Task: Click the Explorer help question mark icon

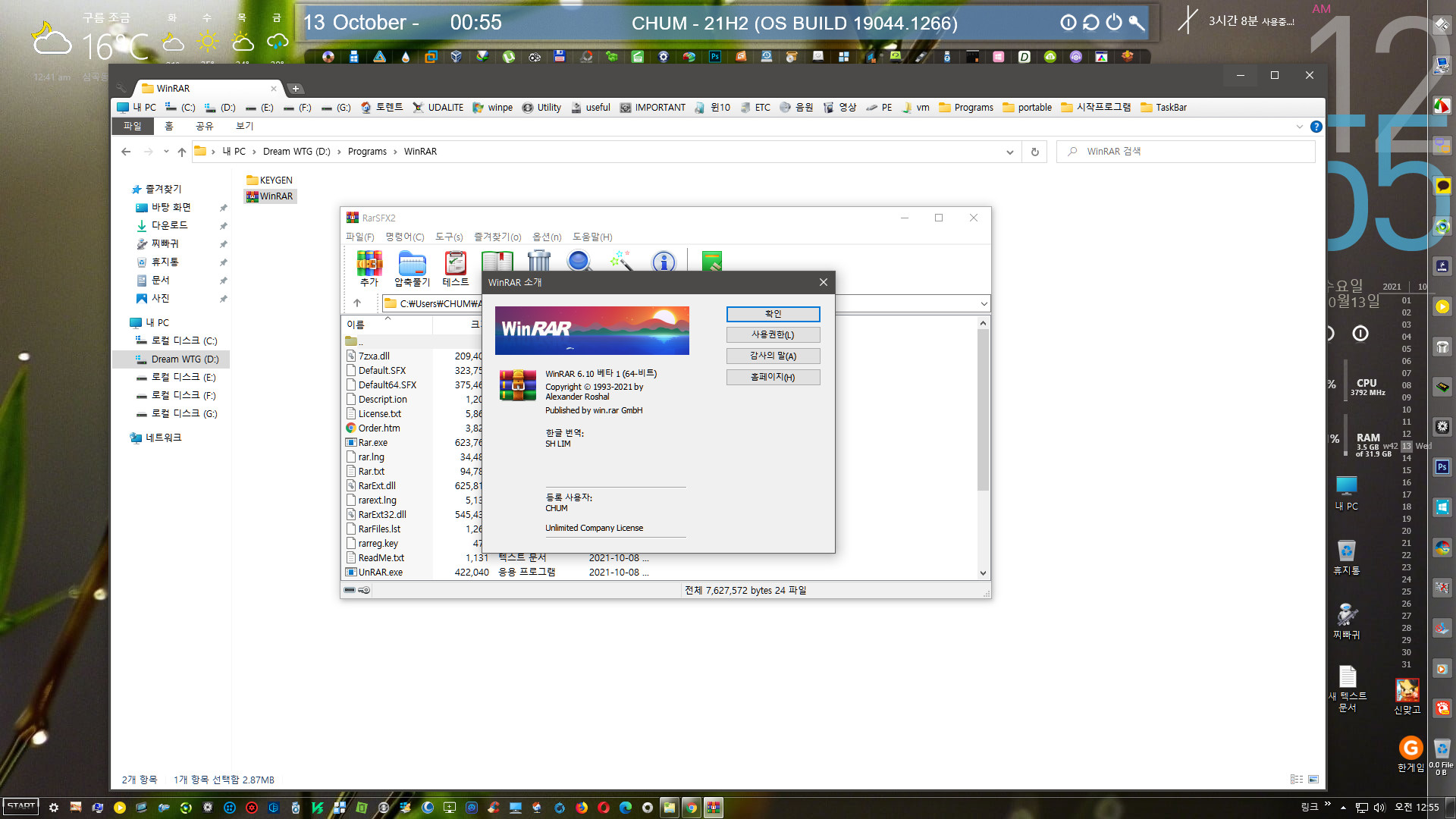Action: coord(1316,127)
